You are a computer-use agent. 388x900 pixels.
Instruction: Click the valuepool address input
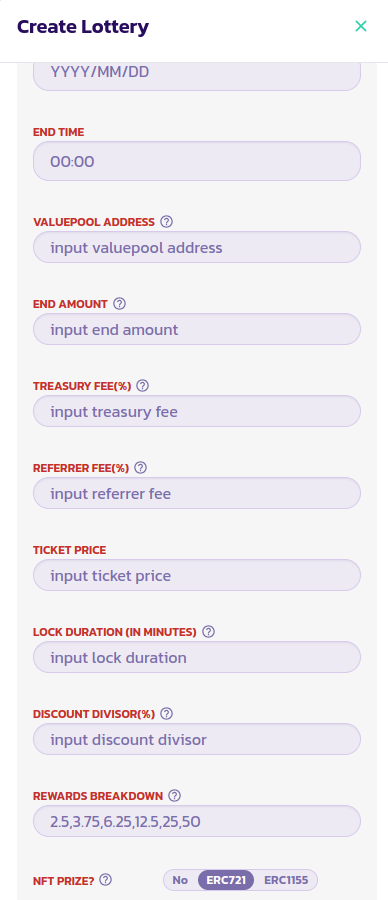coord(197,247)
